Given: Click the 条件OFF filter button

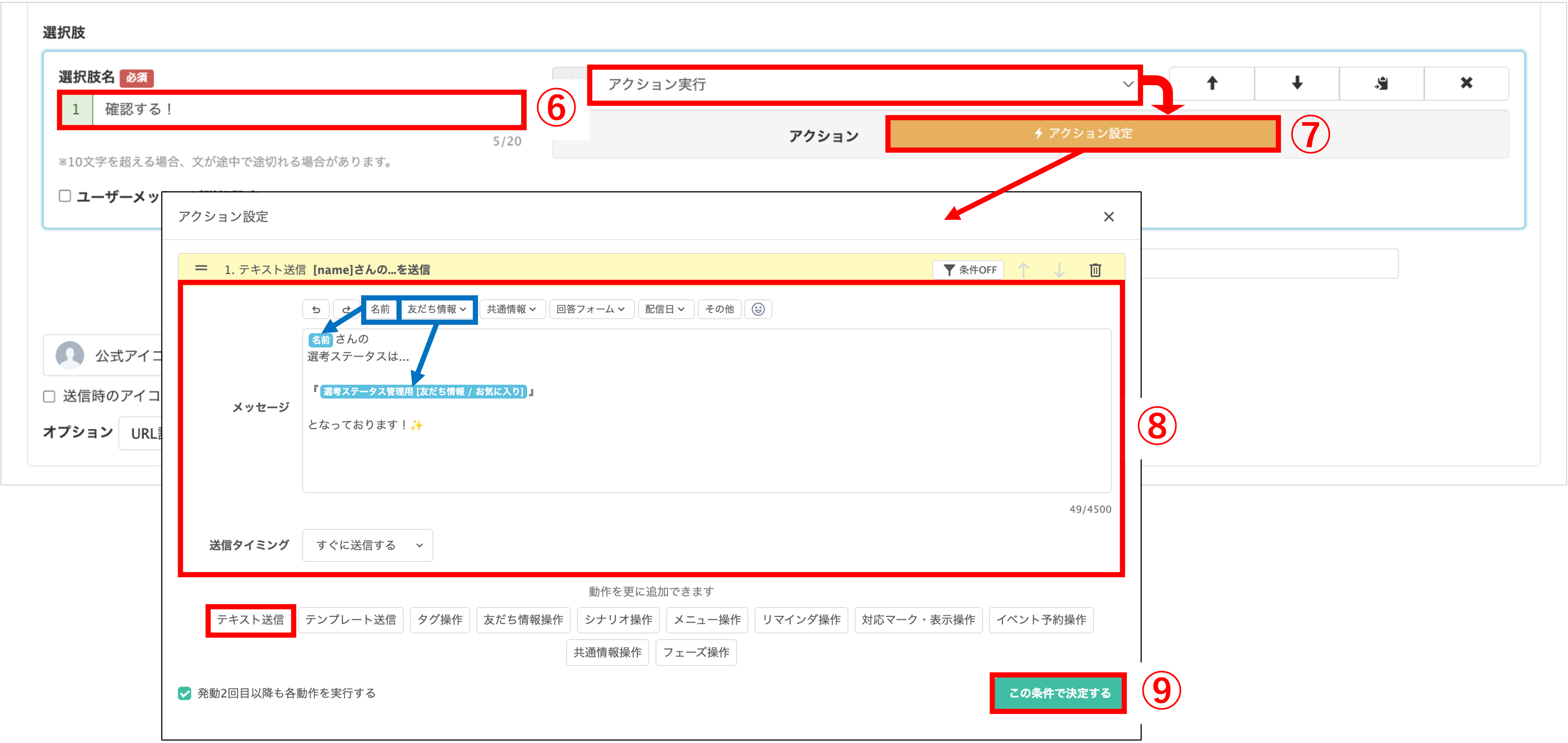Looking at the screenshot, I should 969,269.
